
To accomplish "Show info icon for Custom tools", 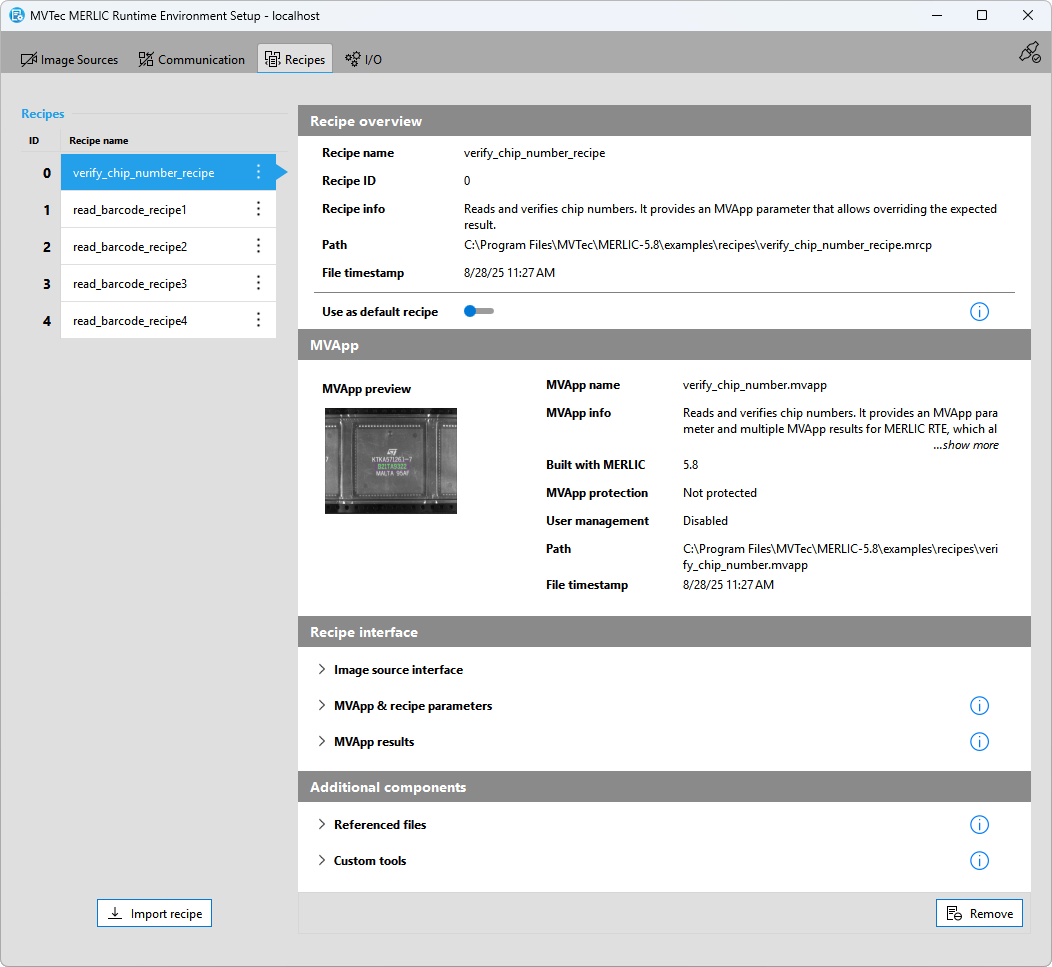I will click(x=979, y=861).
